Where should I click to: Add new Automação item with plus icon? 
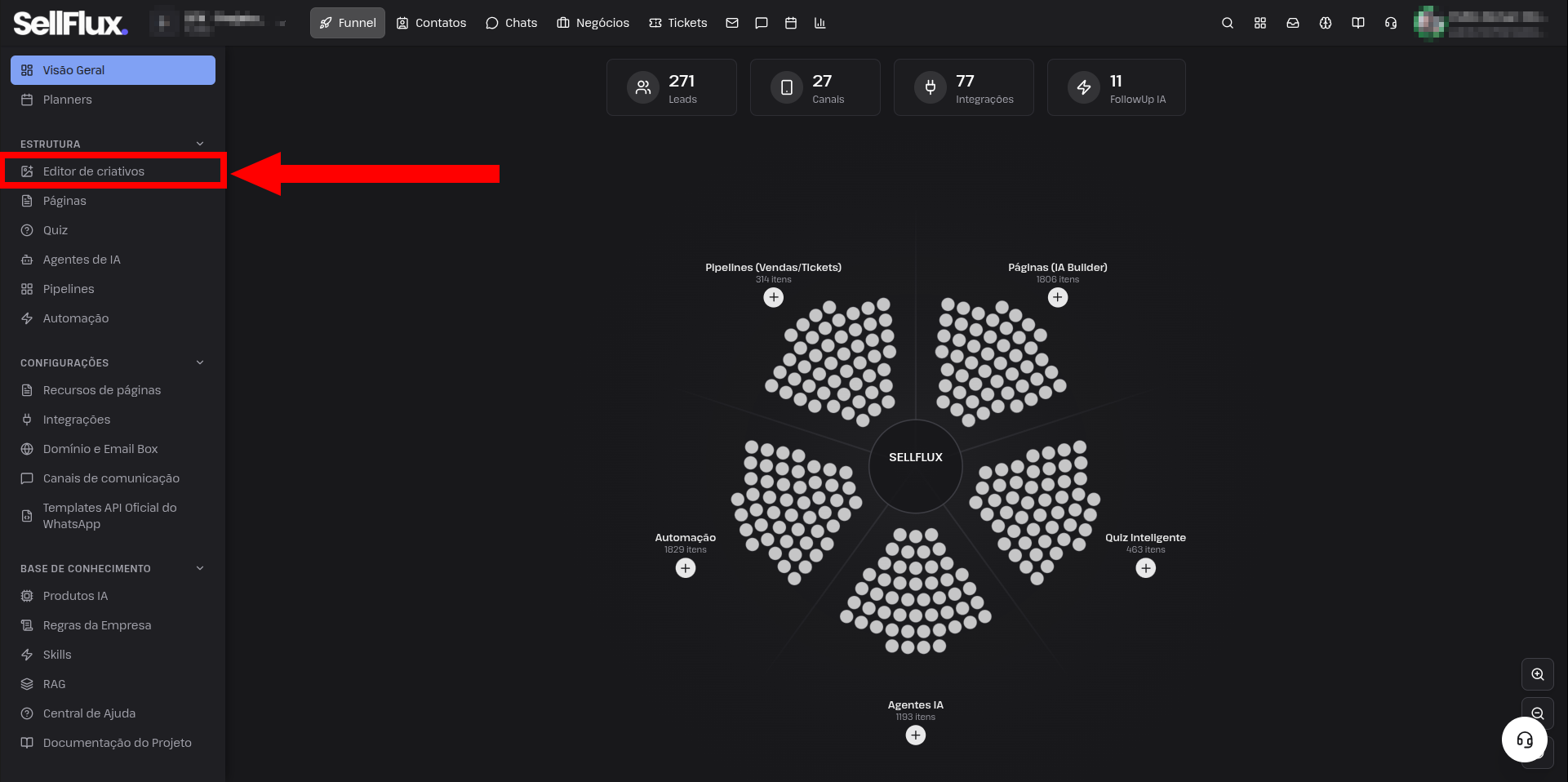(686, 568)
